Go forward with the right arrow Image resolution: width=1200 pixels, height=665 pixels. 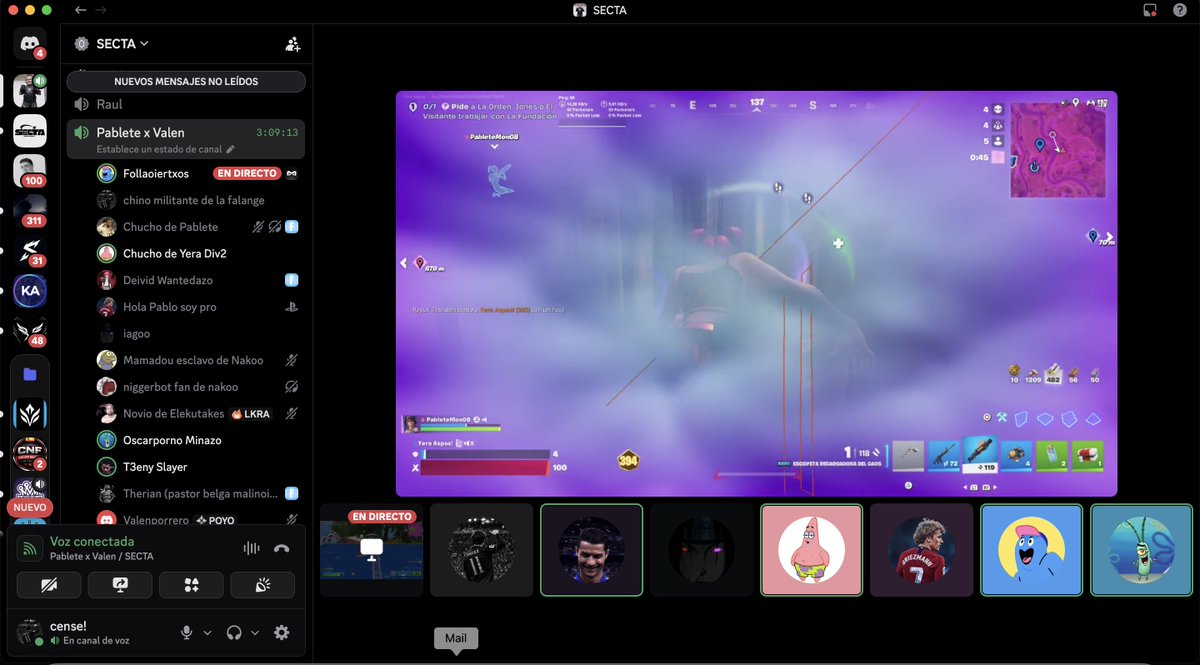pyautogui.click(x=100, y=10)
